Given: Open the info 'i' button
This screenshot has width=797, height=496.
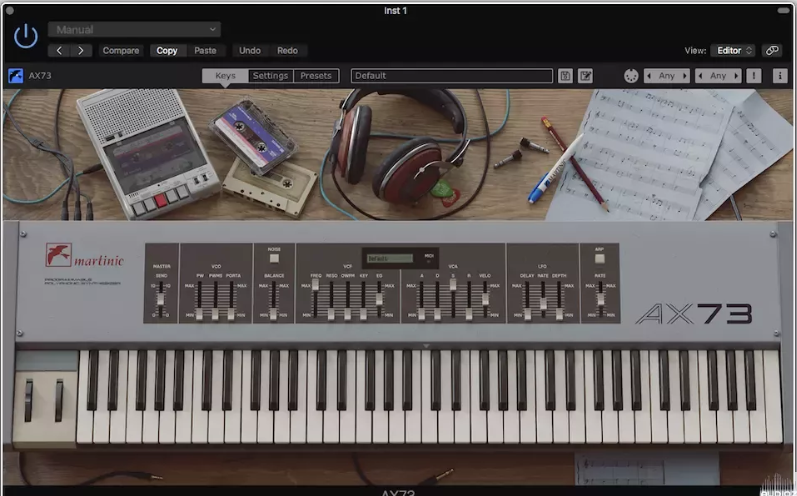Looking at the screenshot, I should click(780, 76).
